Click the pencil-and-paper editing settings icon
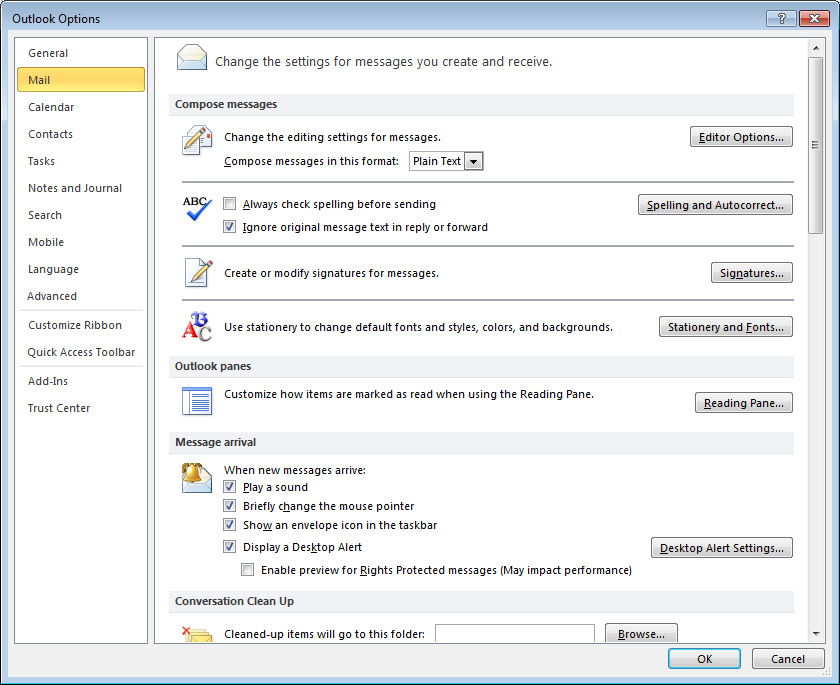Image resolution: width=840 pixels, height=685 pixels. tap(197, 140)
